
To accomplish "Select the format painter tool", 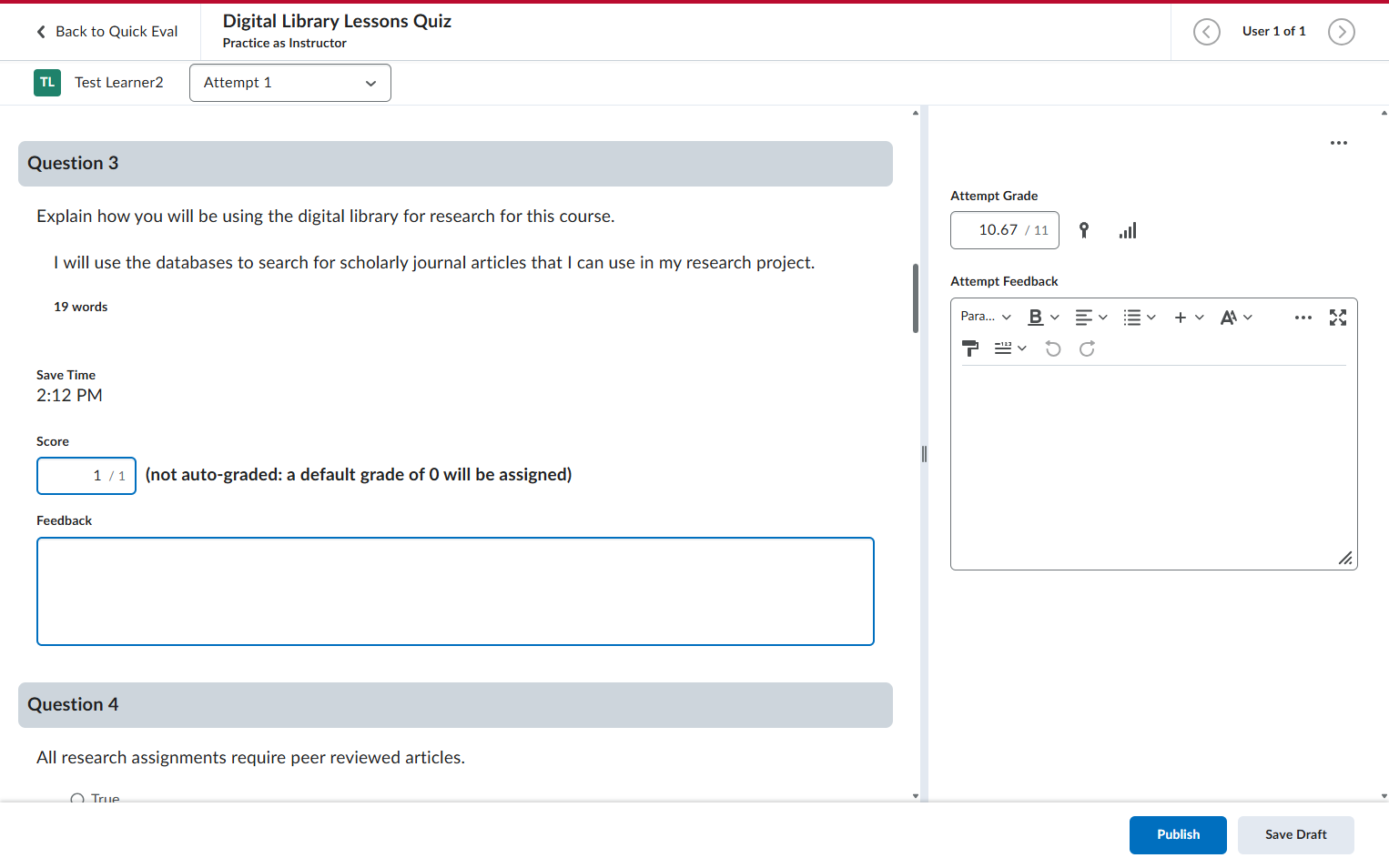I will (x=970, y=348).
